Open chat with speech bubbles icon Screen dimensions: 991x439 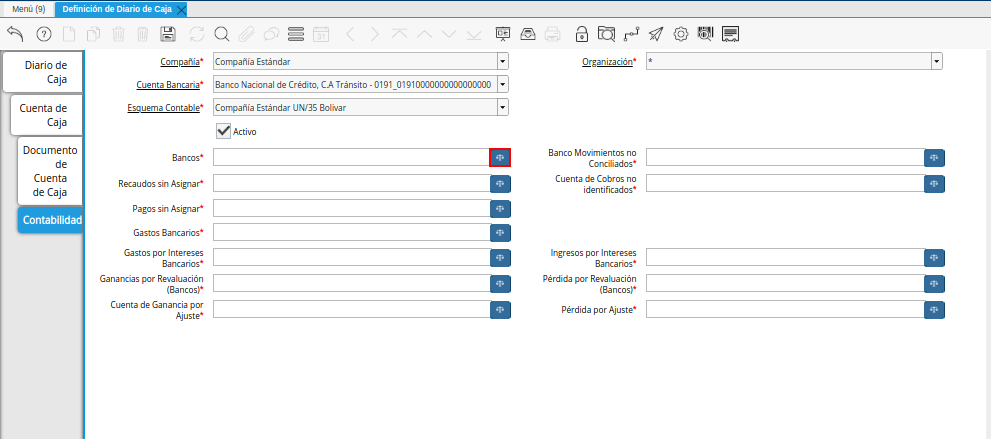[271, 34]
